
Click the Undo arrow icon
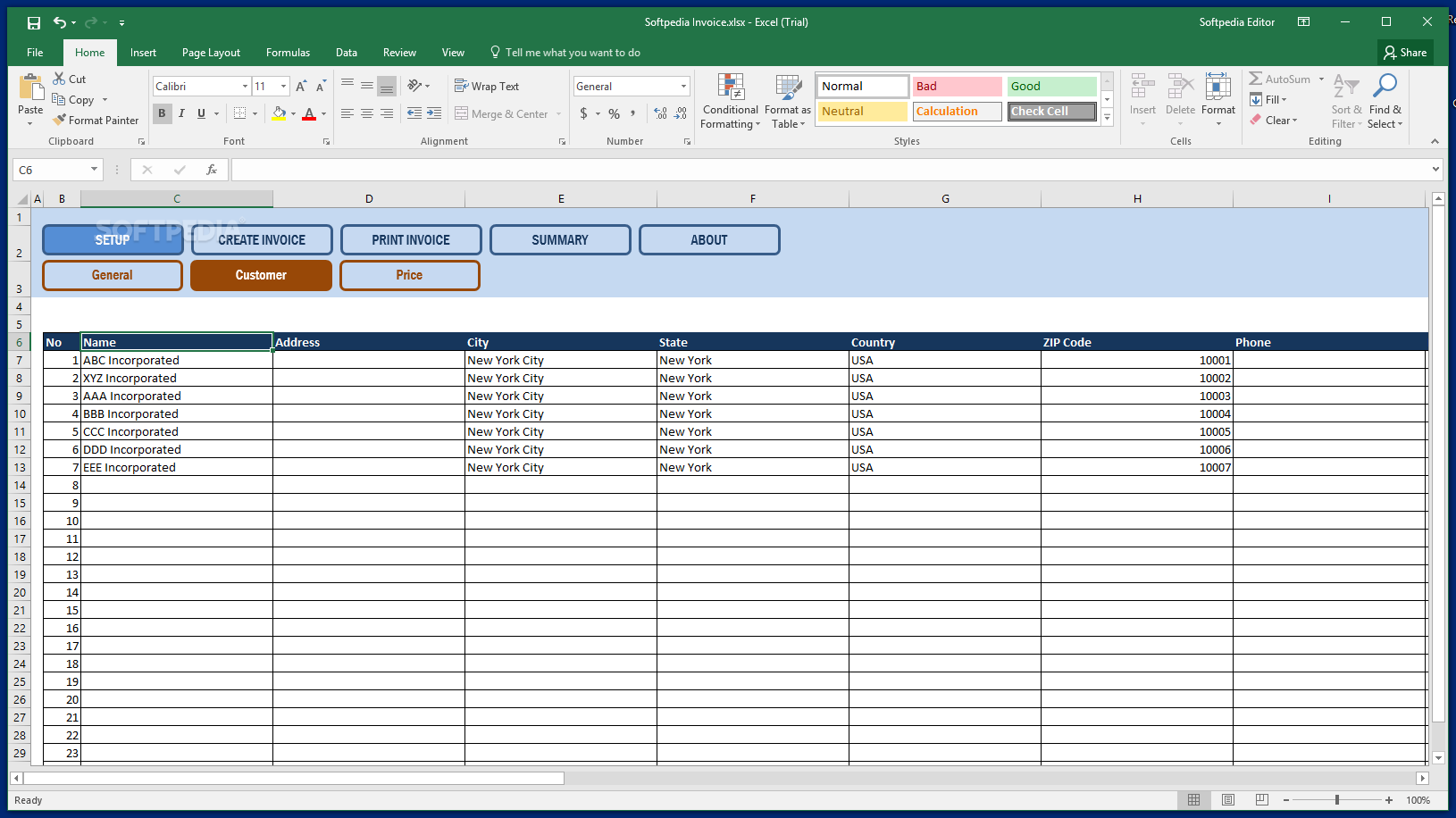(x=59, y=22)
